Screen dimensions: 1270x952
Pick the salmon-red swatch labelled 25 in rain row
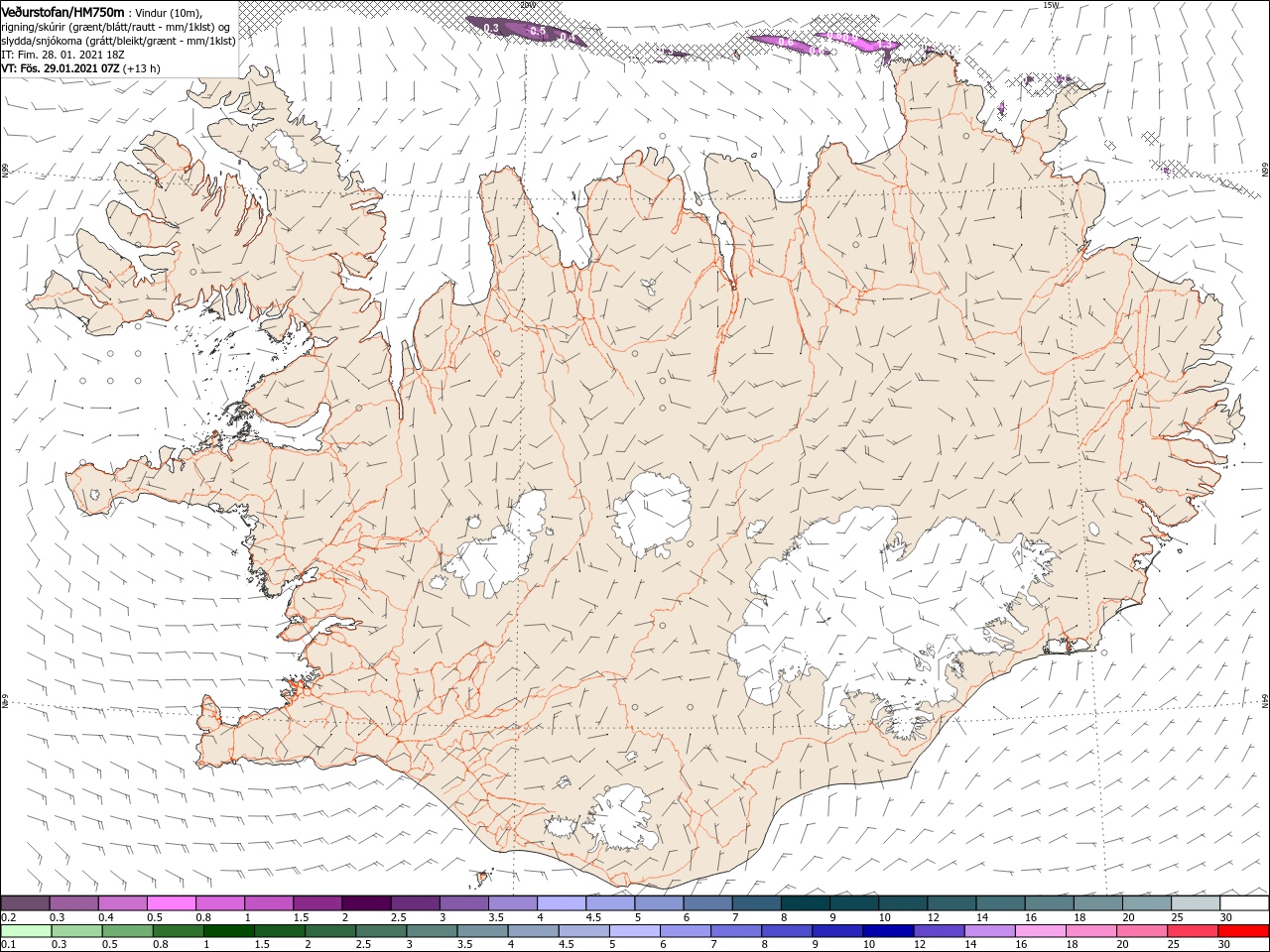pyautogui.click(x=1193, y=931)
